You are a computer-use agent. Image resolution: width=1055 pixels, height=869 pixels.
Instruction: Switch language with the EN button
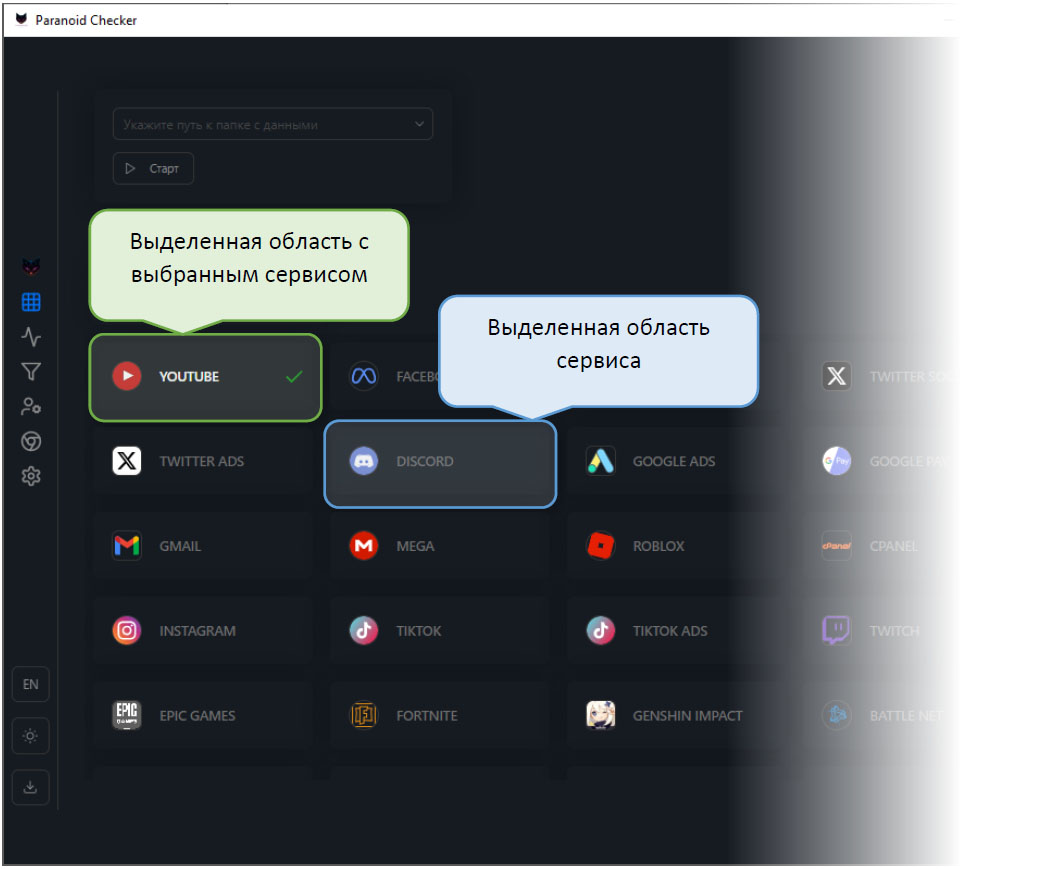(30, 684)
